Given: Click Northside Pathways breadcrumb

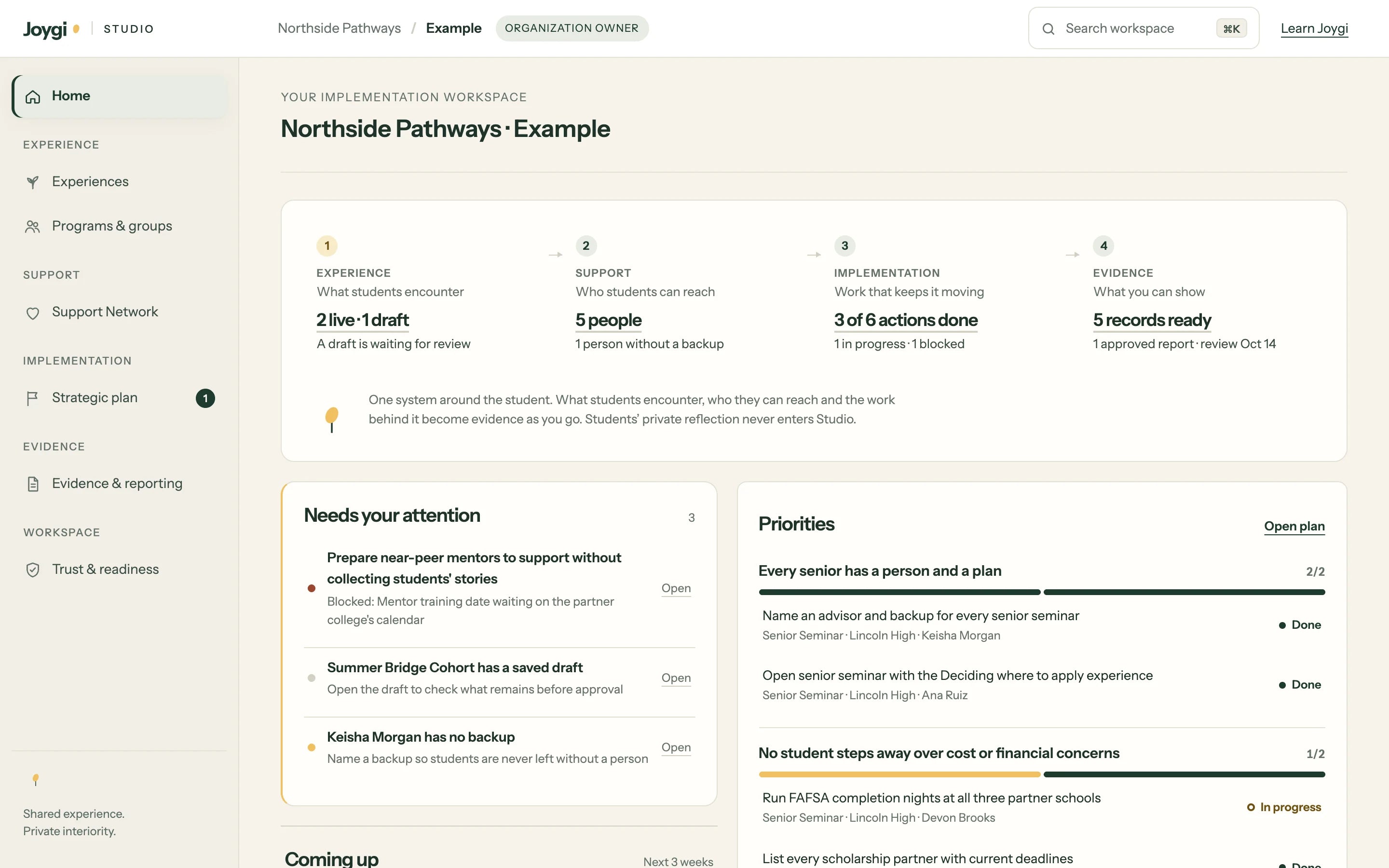Looking at the screenshot, I should click(x=339, y=28).
